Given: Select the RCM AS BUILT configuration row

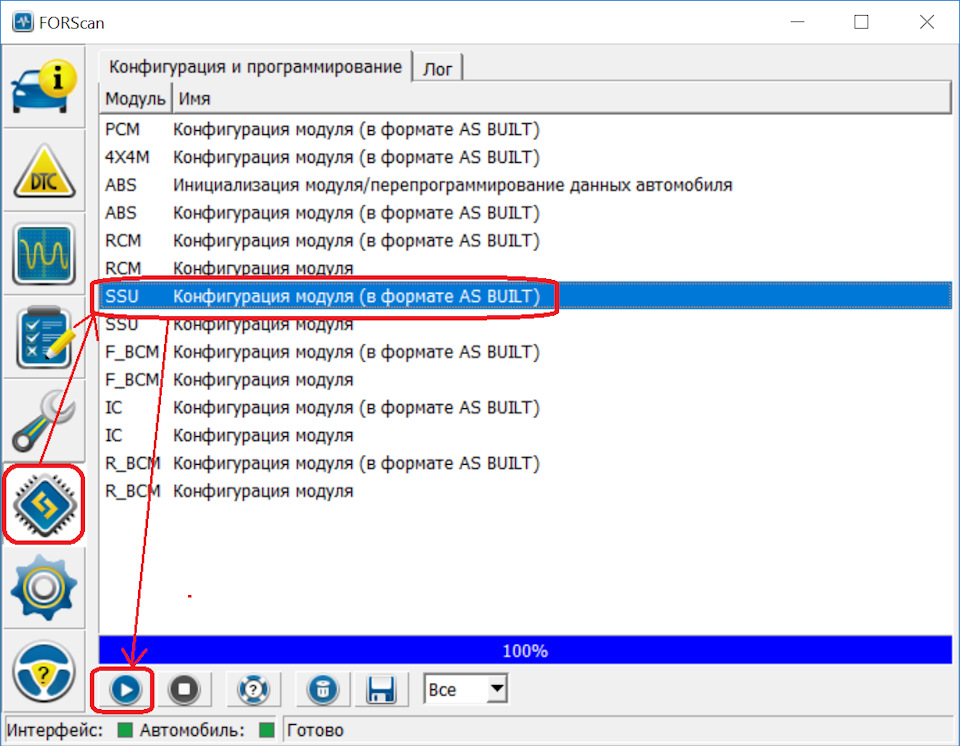Looking at the screenshot, I should (x=525, y=241).
